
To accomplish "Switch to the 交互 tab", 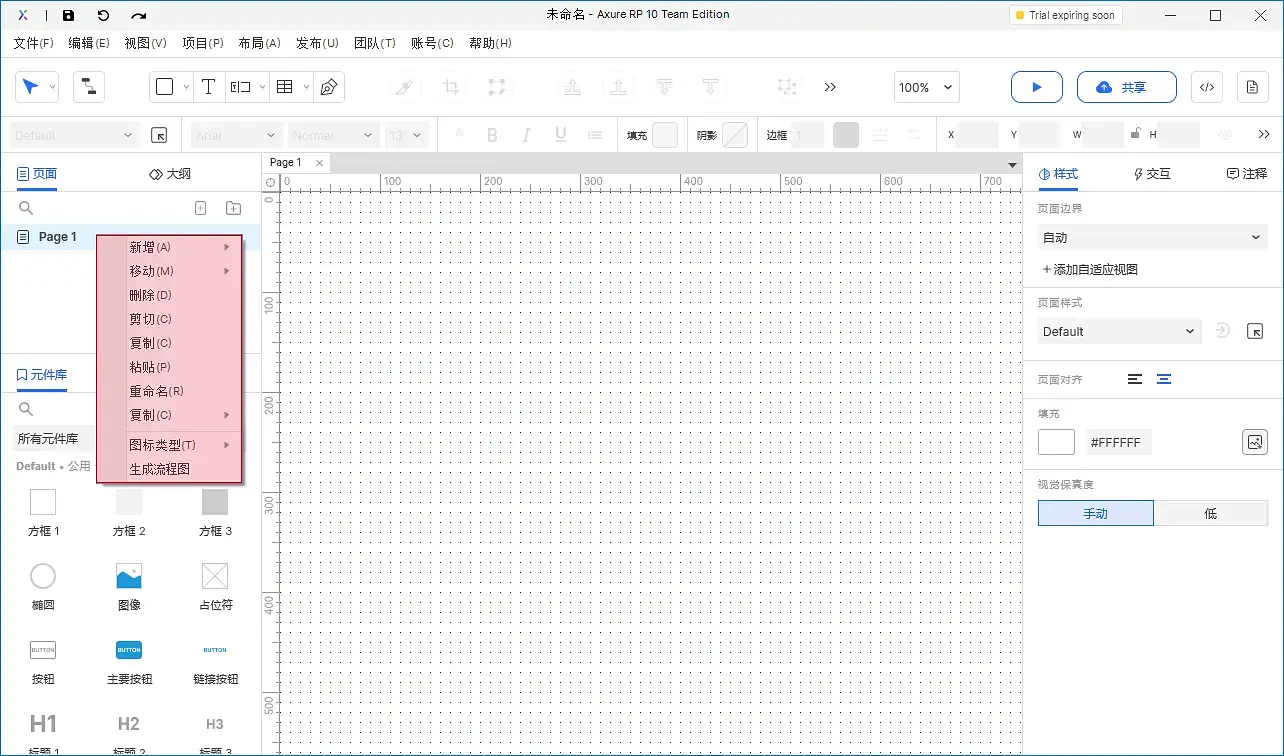I will coord(1151,173).
